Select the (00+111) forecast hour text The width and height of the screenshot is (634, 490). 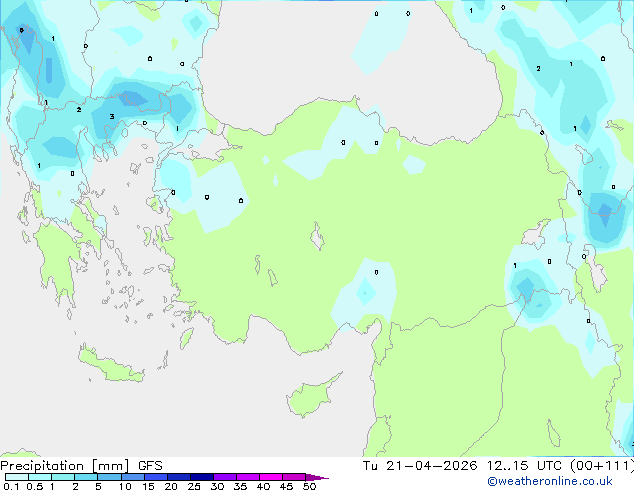pyautogui.click(x=602, y=466)
